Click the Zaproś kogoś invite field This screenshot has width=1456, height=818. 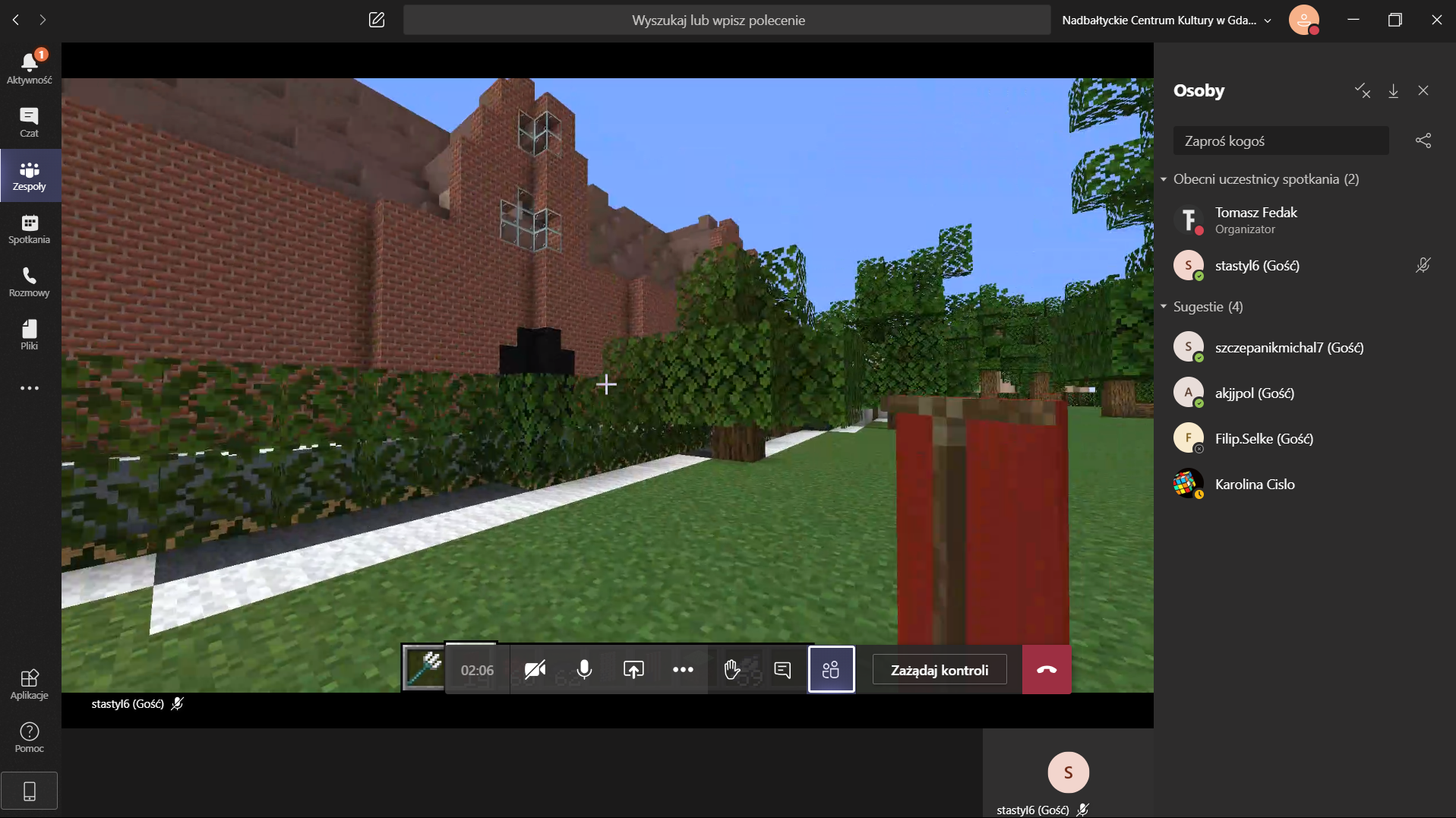(x=1281, y=141)
